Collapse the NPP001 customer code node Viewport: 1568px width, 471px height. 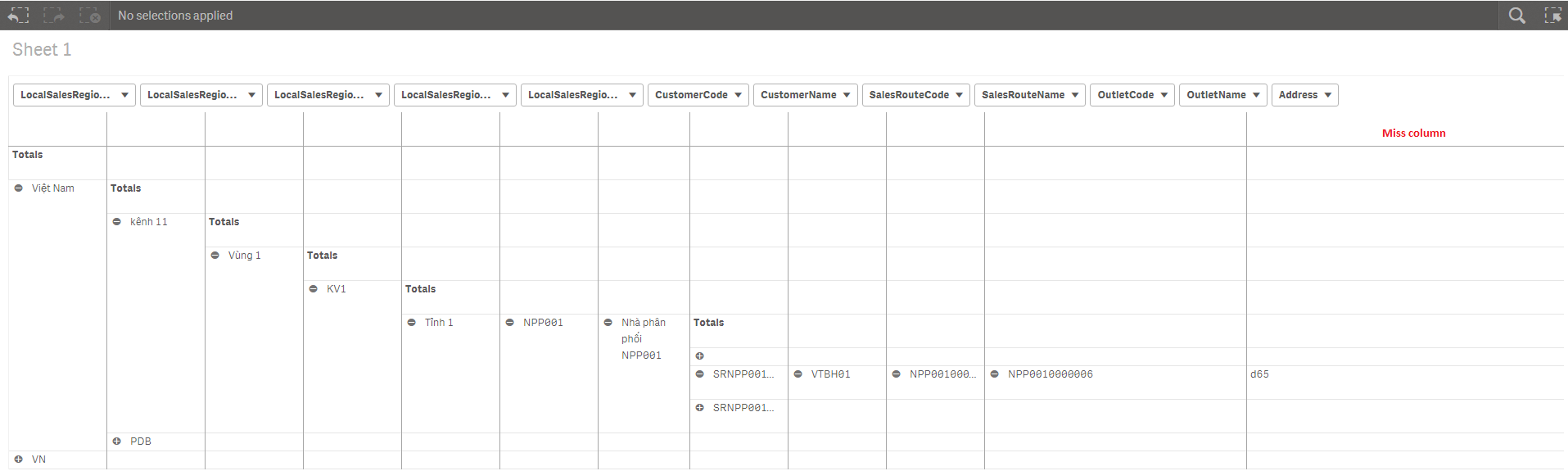click(510, 323)
